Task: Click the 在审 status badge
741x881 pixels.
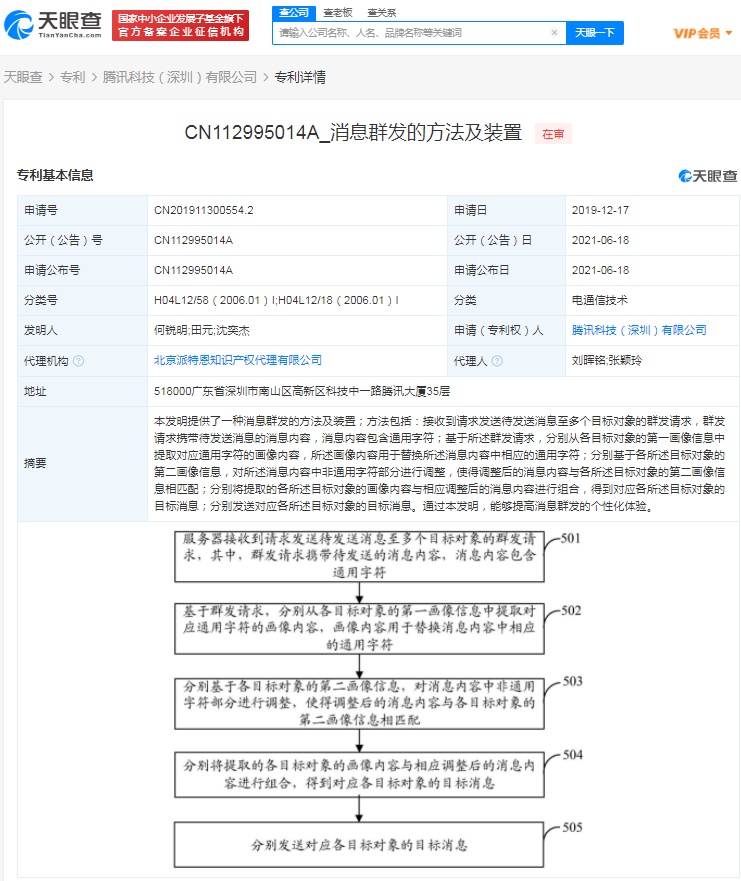Action: 553,134
